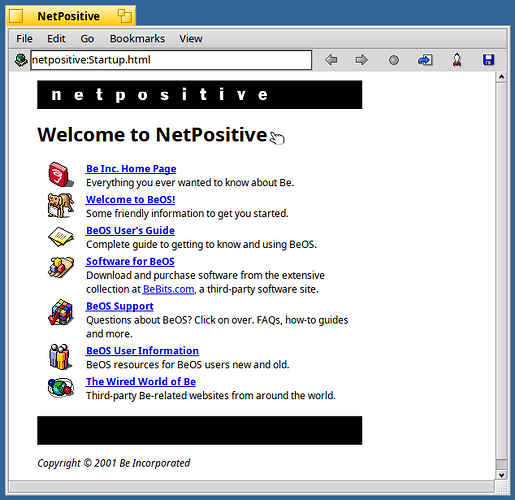Click the vertical scrollbar up arrow
Image resolution: width=515 pixels, height=500 pixels.
click(x=501, y=77)
